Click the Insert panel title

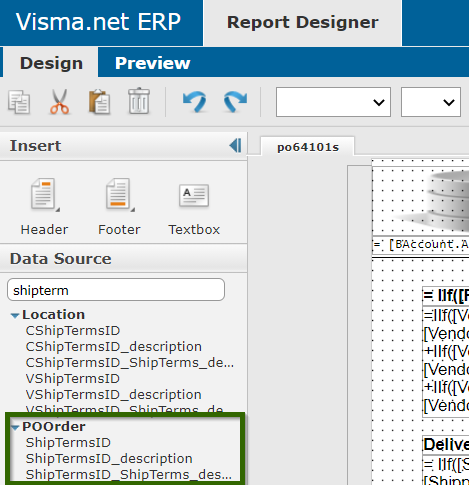click(35, 146)
